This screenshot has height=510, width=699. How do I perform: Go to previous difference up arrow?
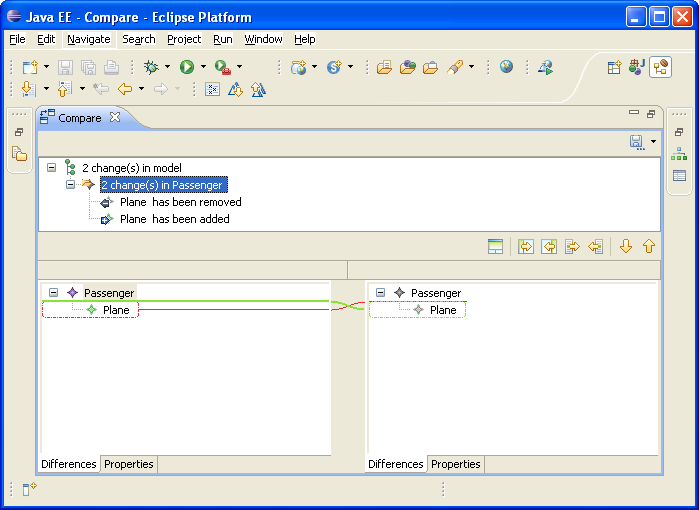tap(649, 246)
